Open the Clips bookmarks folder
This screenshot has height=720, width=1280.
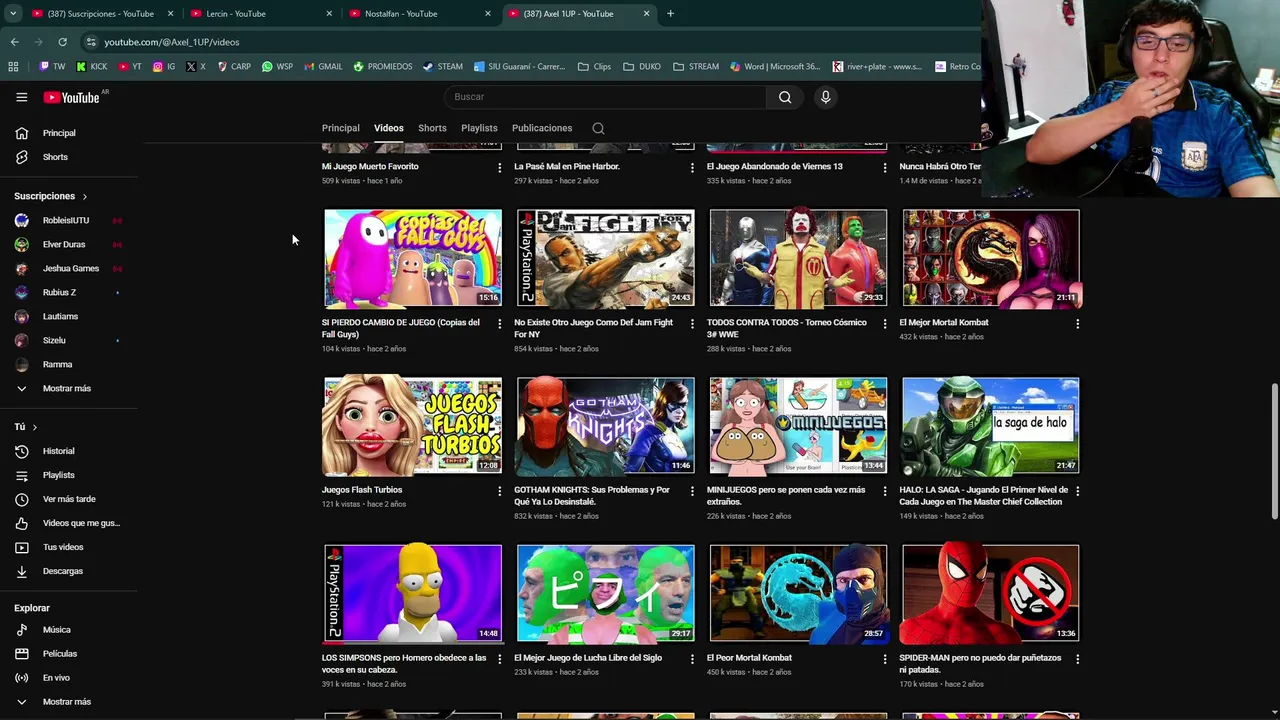pyautogui.click(x=594, y=67)
